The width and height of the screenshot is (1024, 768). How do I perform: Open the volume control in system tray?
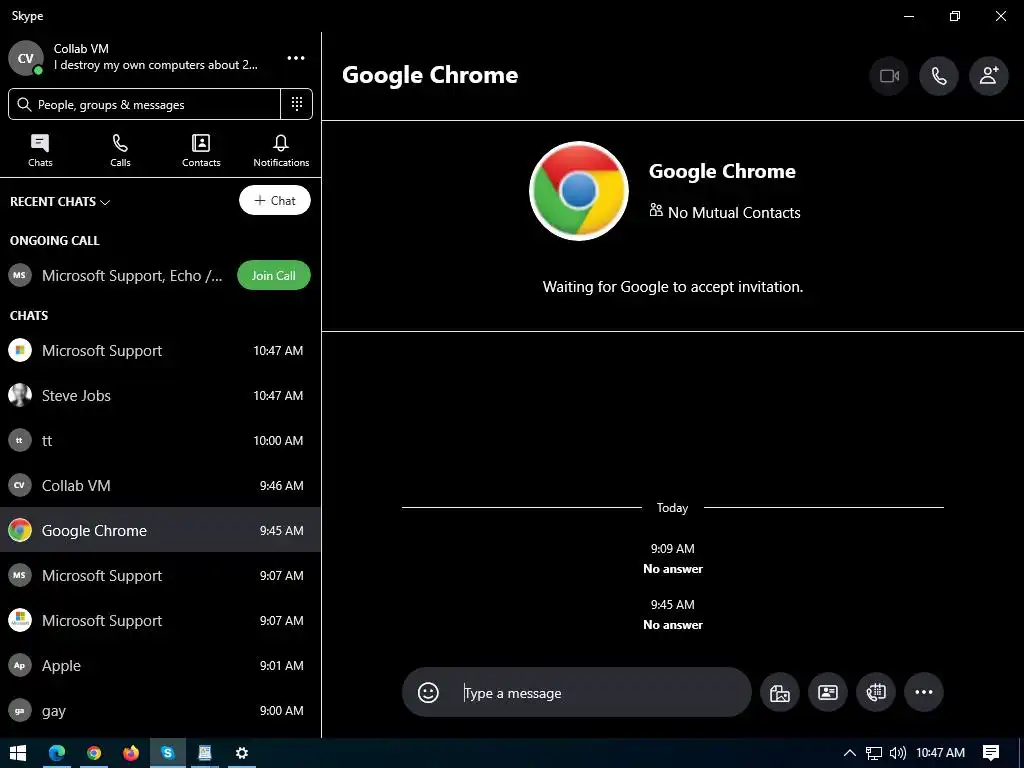click(898, 753)
